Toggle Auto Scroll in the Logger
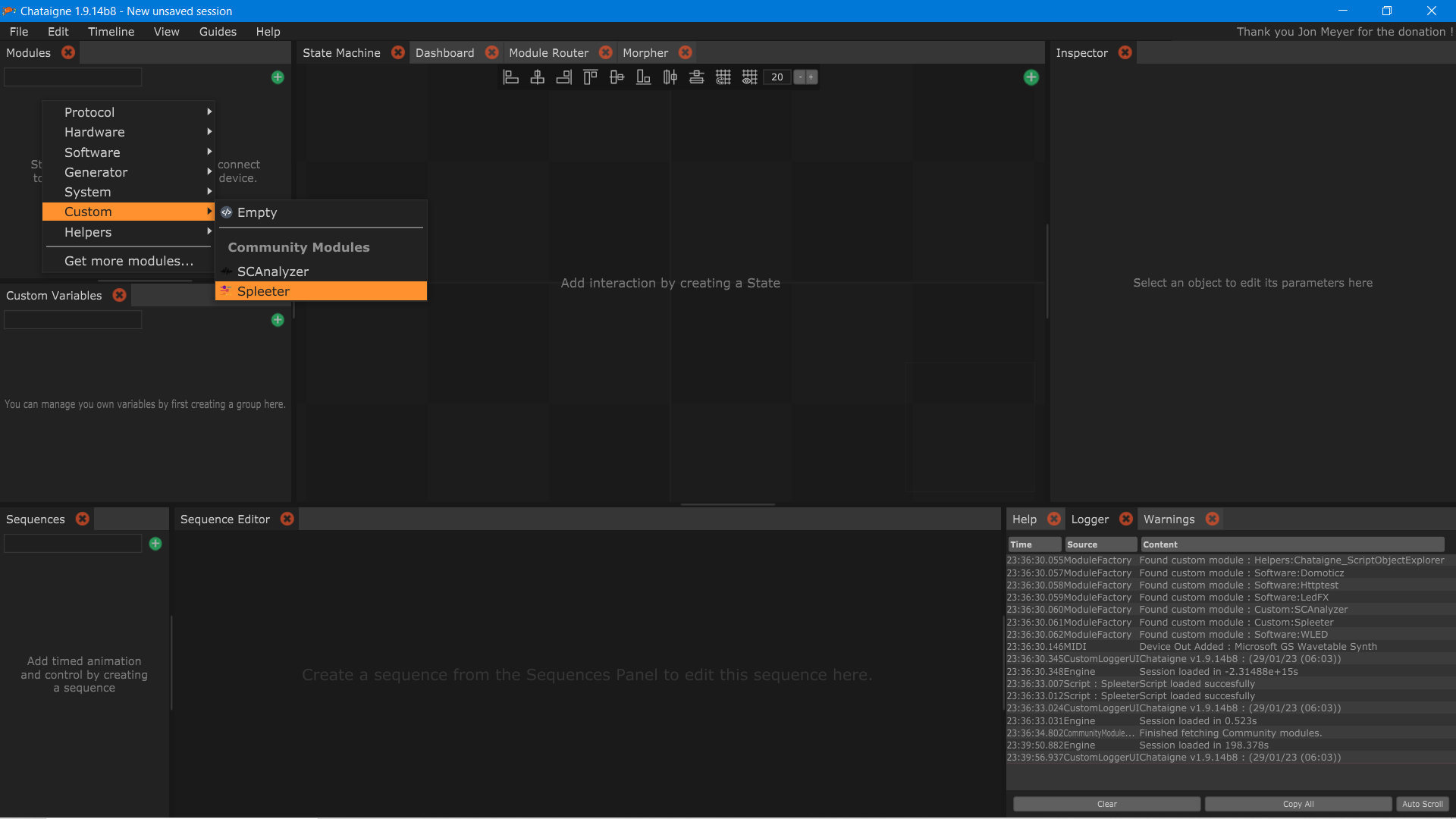Viewport: 1456px width, 819px height. click(x=1422, y=804)
